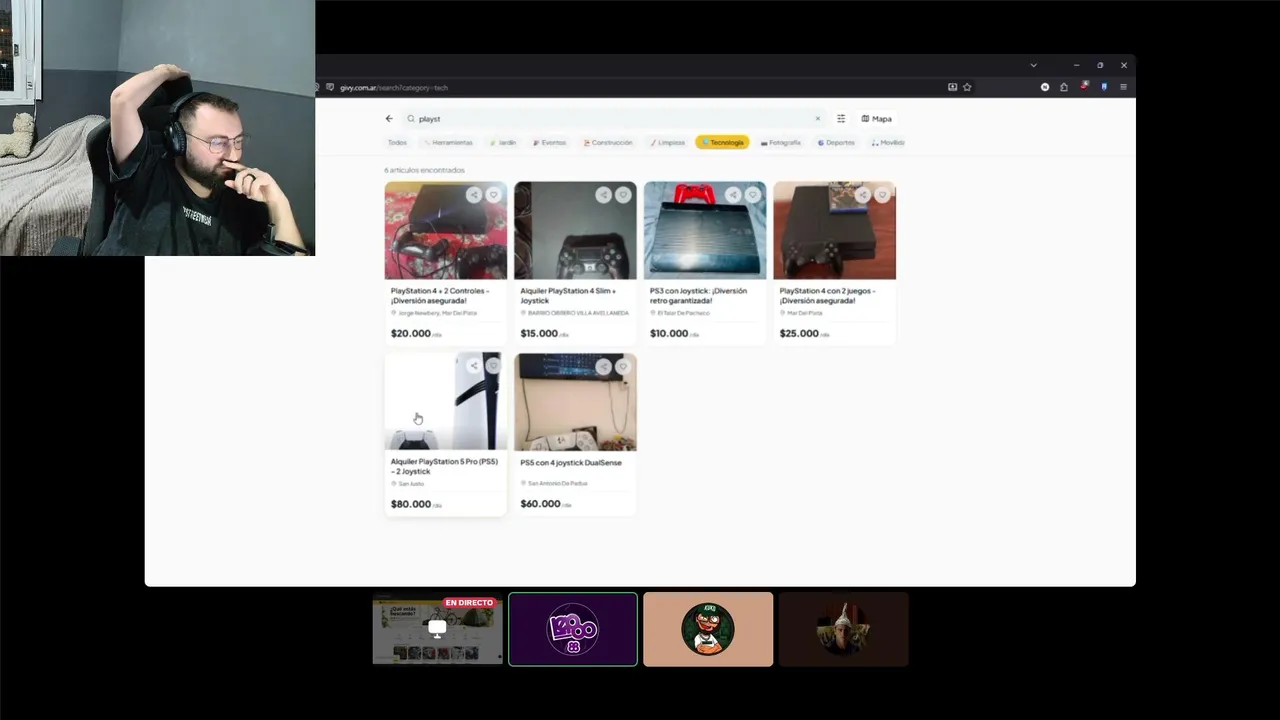Viewport: 1280px width, 720px height.
Task: Open the 'PS5 con 4 joystick DualSense' title
Action: click(571, 463)
